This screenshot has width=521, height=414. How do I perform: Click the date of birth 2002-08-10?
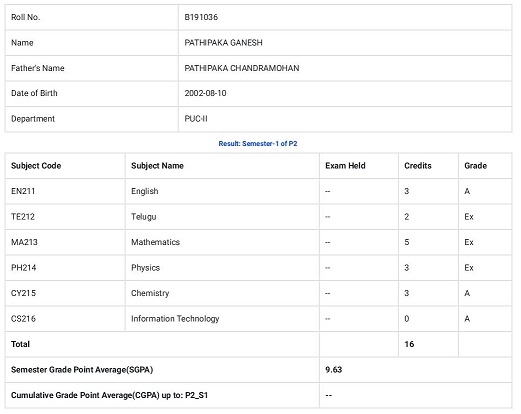pyautogui.click(x=205, y=93)
